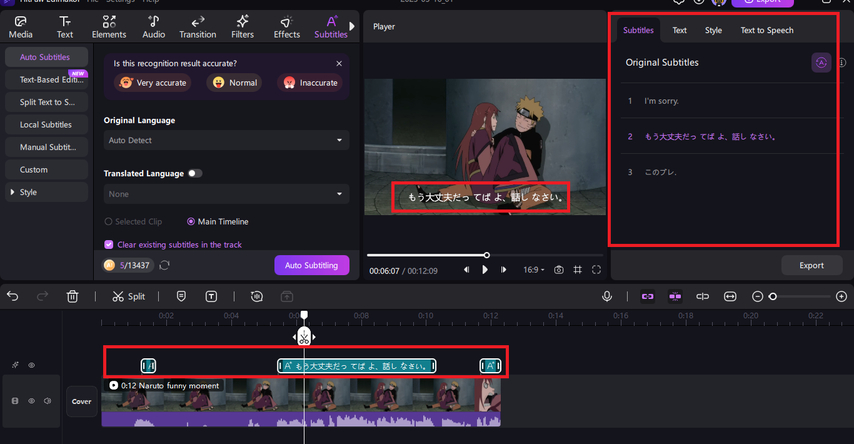Rate recognition as Inaccurate
The image size is (854, 444).
310,83
